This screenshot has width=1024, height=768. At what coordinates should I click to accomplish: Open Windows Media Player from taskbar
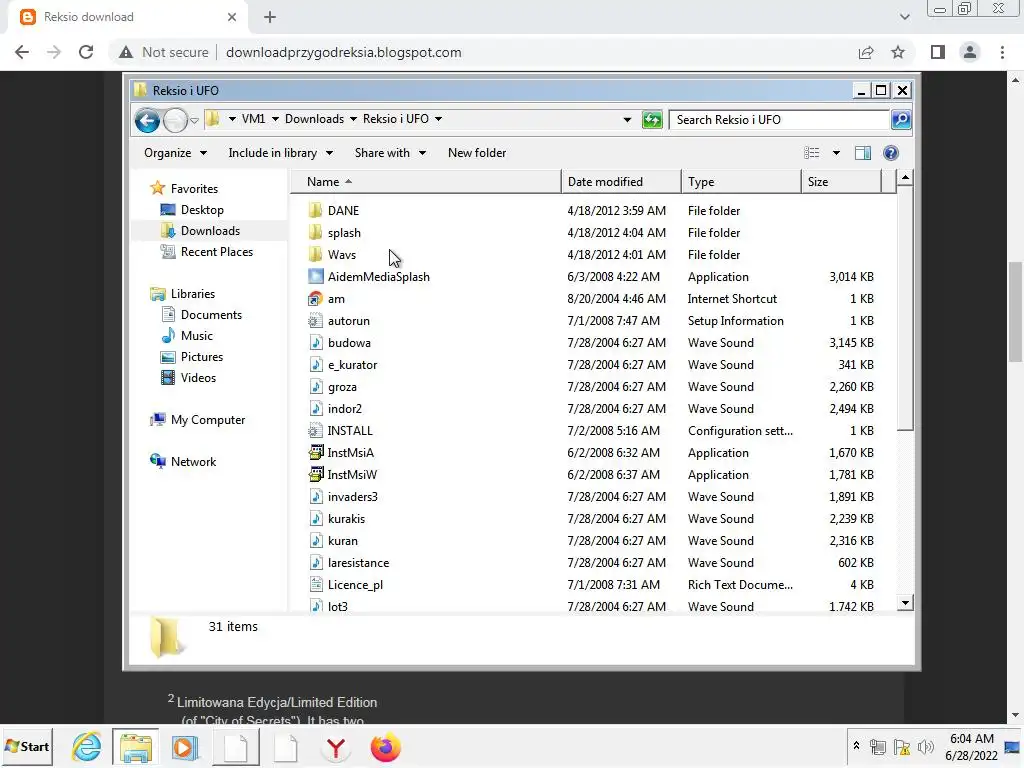tap(185, 747)
